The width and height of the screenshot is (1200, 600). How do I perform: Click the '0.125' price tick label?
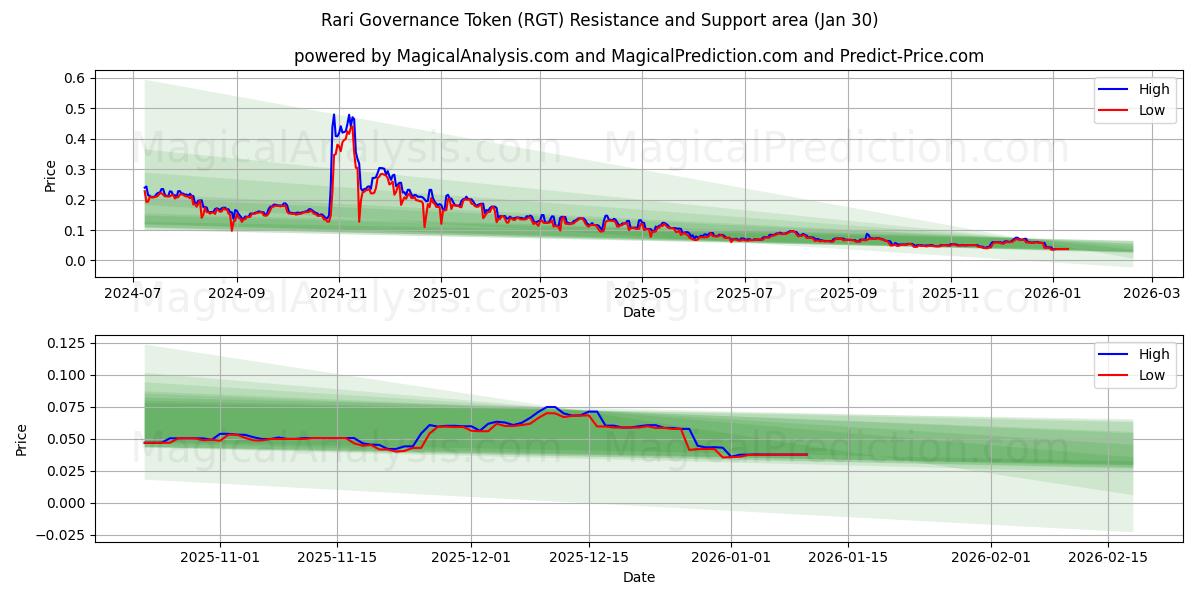(x=68, y=343)
